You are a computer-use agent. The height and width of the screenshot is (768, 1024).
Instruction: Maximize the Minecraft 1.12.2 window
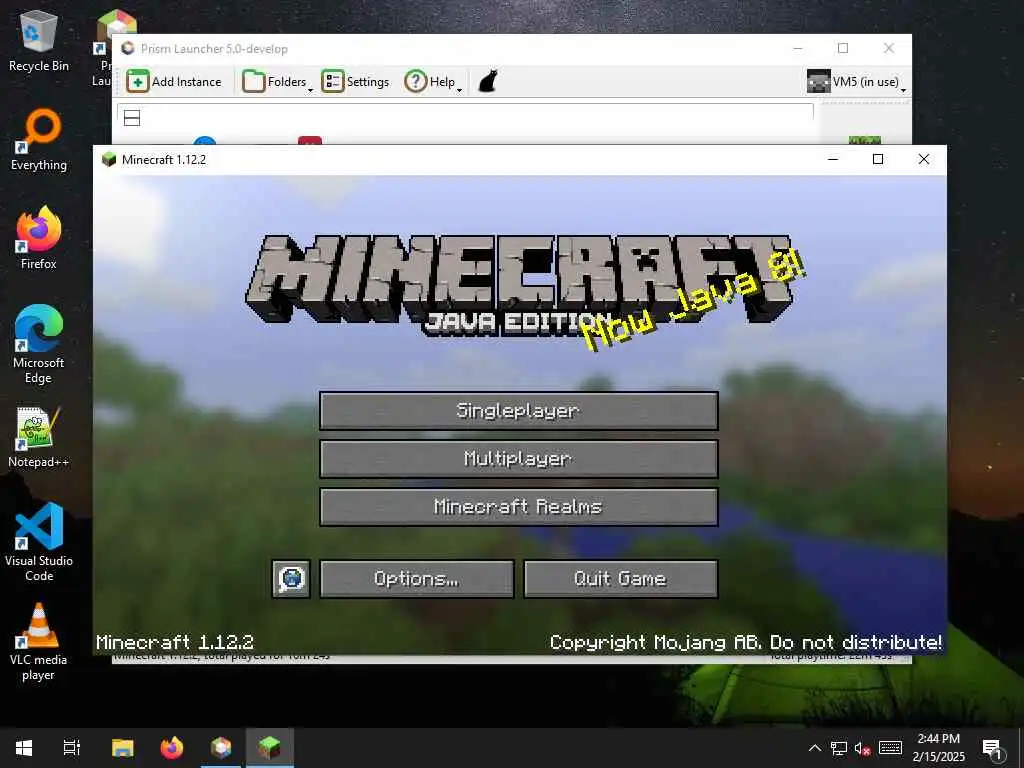878,159
